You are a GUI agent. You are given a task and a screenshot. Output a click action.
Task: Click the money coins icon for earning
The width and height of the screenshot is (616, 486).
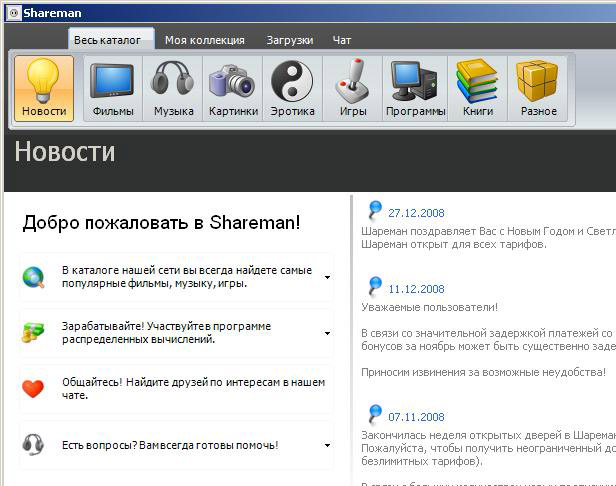33,333
